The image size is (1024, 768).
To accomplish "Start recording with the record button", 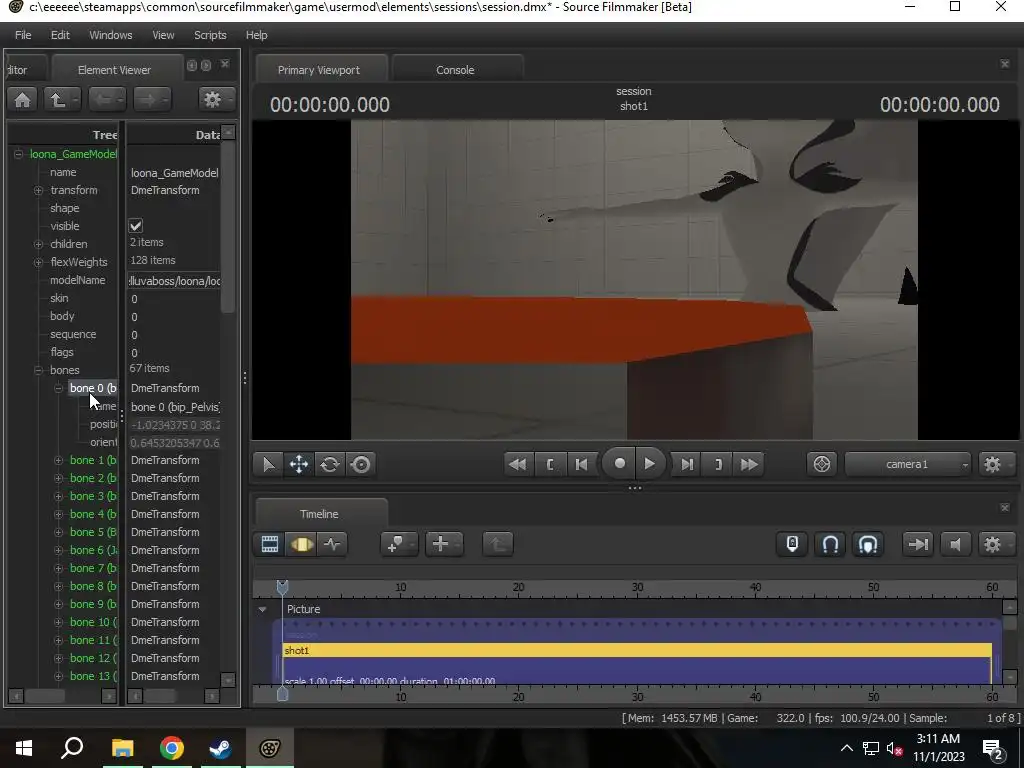I will point(619,464).
